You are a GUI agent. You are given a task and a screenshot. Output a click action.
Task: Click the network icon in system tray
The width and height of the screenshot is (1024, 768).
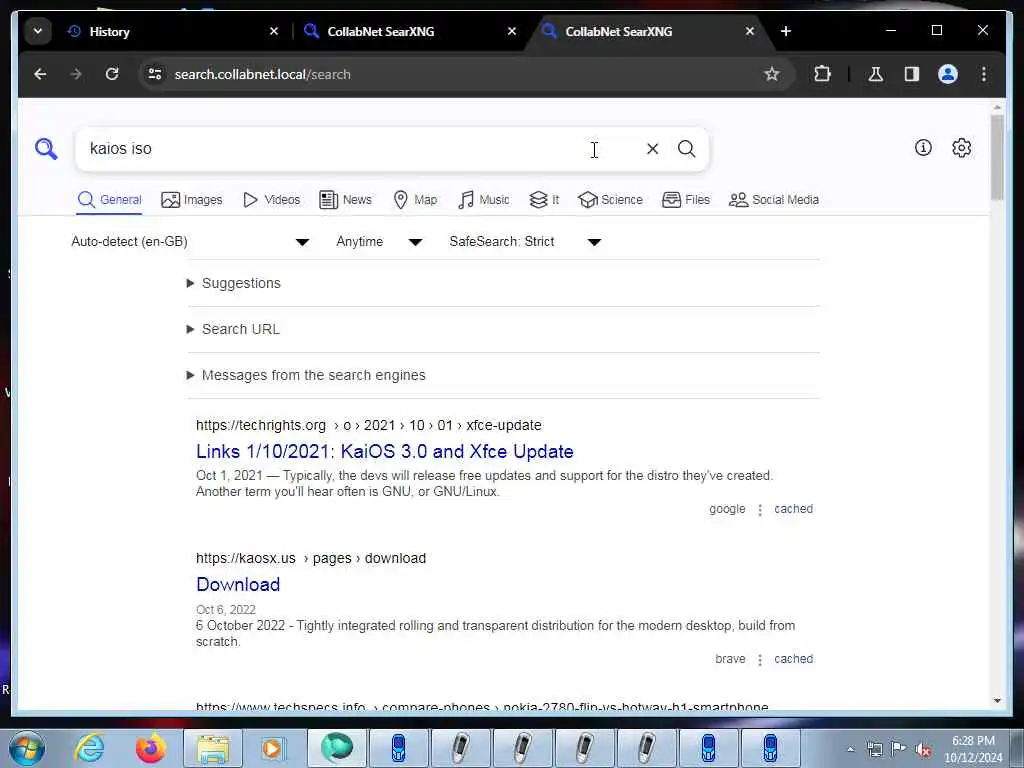874,750
